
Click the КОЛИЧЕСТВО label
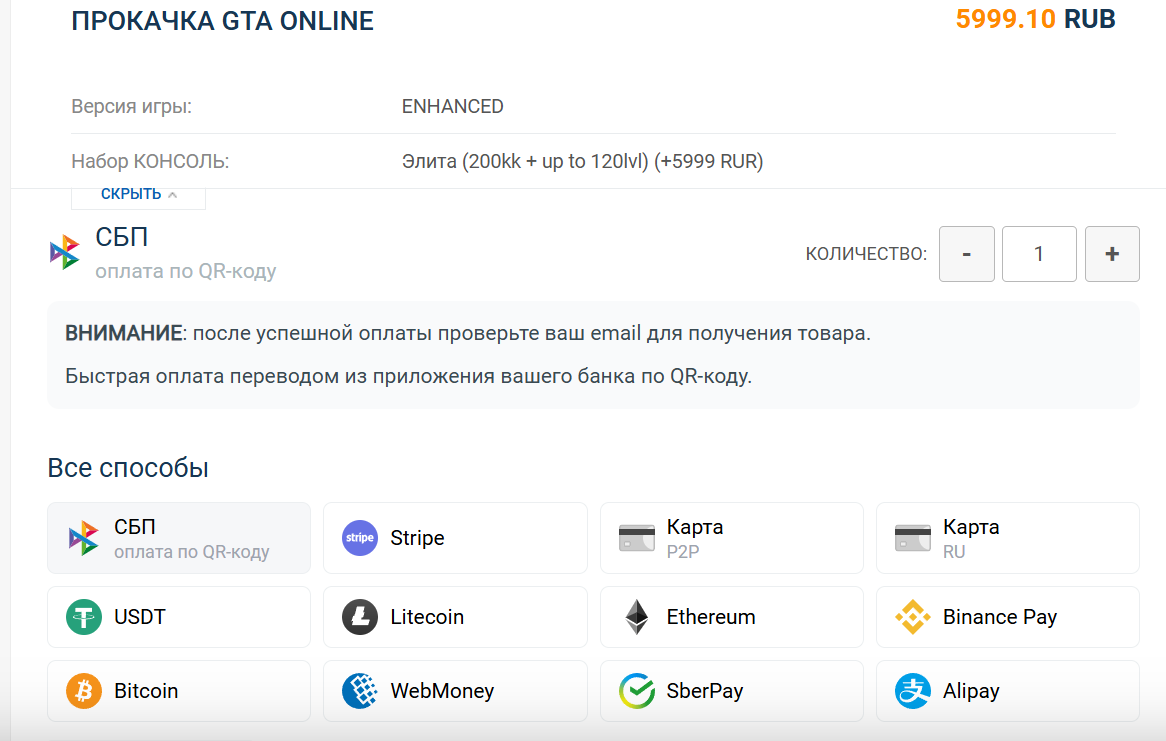866,254
